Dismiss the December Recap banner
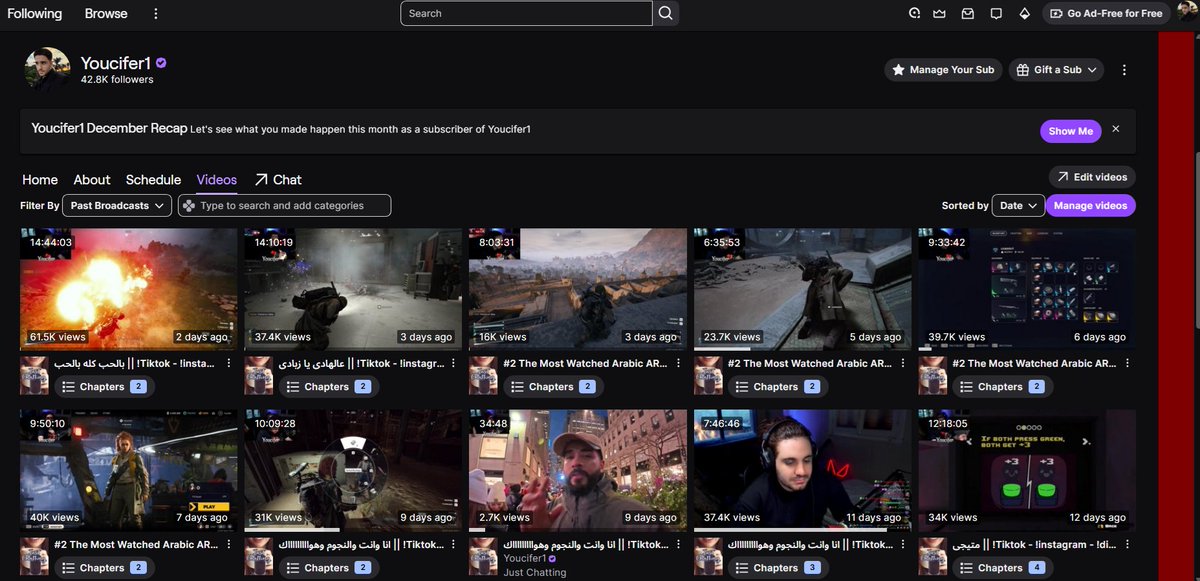 pyautogui.click(x=1116, y=130)
